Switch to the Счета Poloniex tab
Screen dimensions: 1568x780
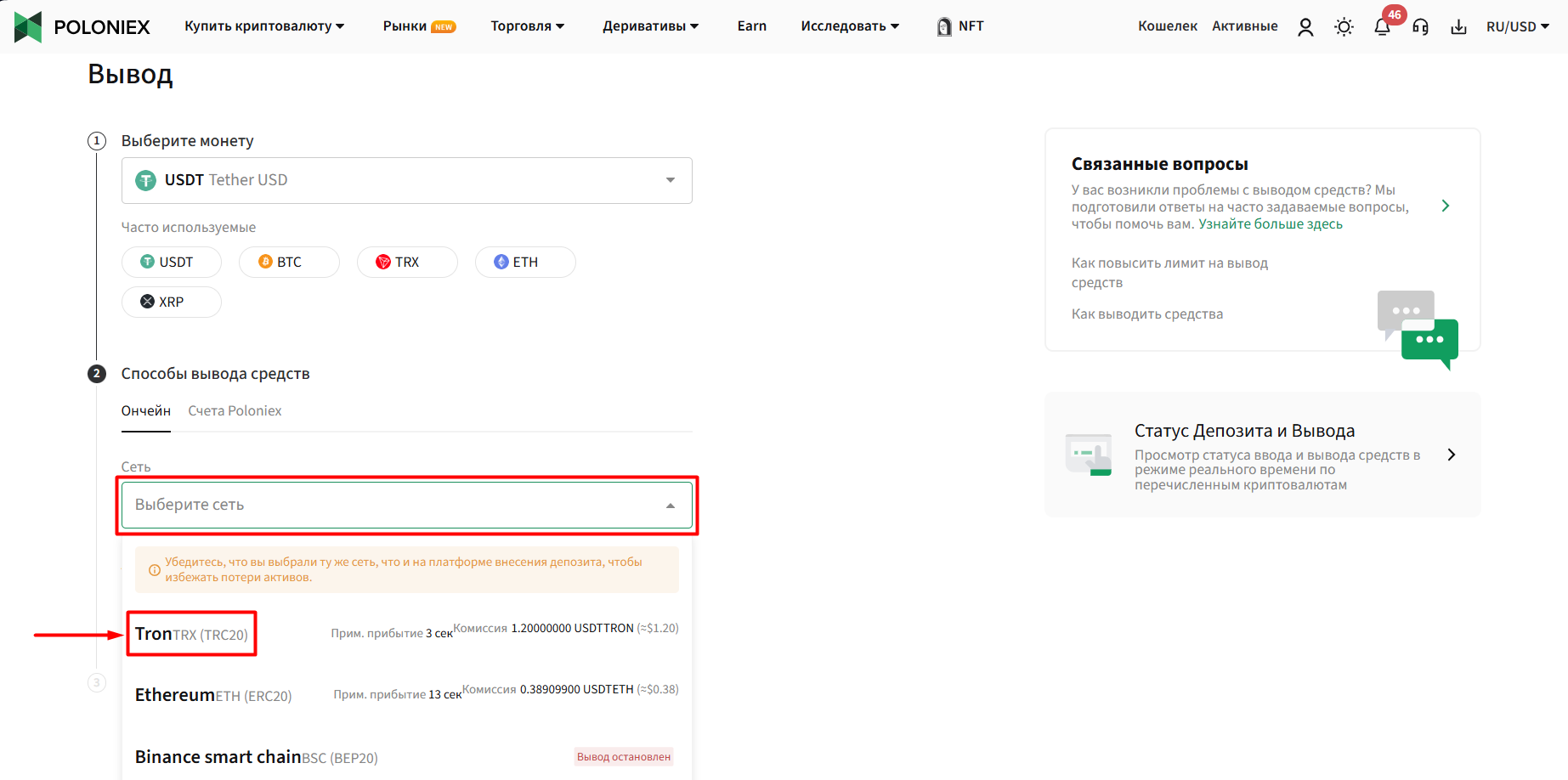[x=235, y=411]
